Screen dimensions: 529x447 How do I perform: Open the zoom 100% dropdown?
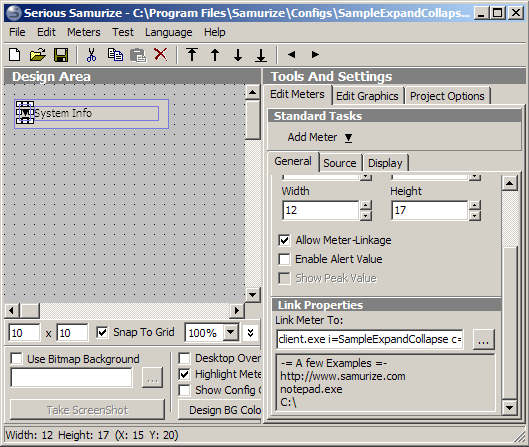tap(231, 333)
